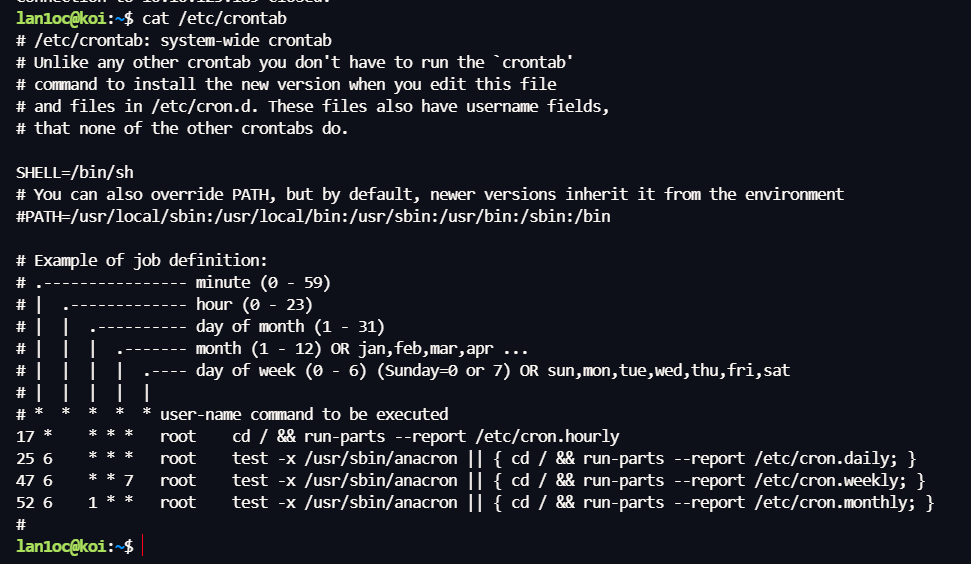The width and height of the screenshot is (971, 564).
Task: Click 'root' in the cron.hourly job line
Action: pyautogui.click(x=178, y=436)
